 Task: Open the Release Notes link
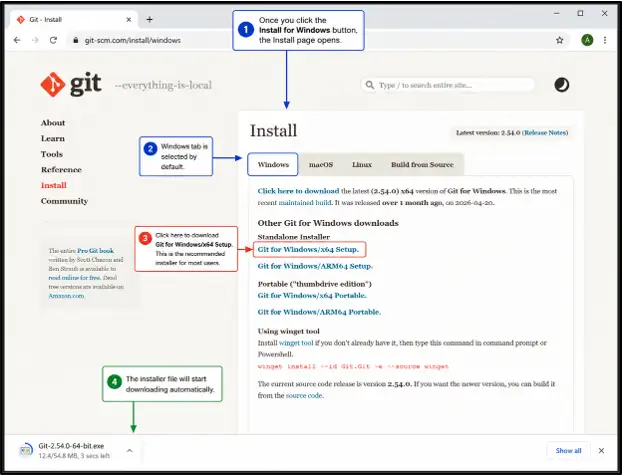(x=545, y=133)
